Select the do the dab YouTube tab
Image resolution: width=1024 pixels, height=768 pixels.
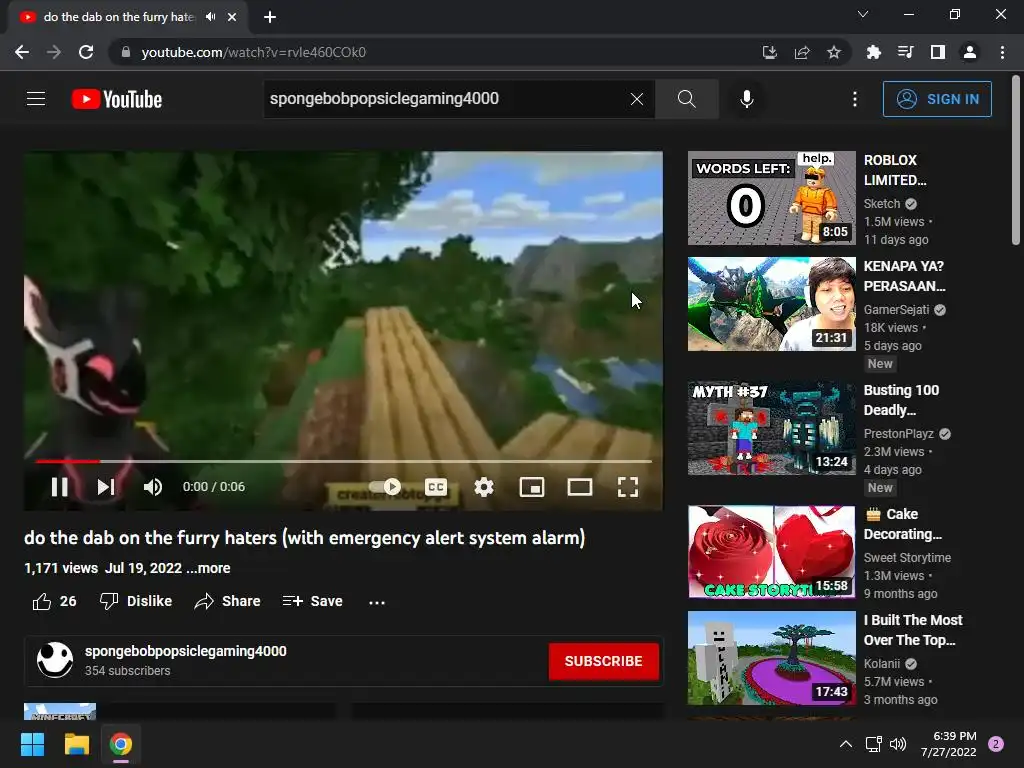pyautogui.click(x=127, y=17)
